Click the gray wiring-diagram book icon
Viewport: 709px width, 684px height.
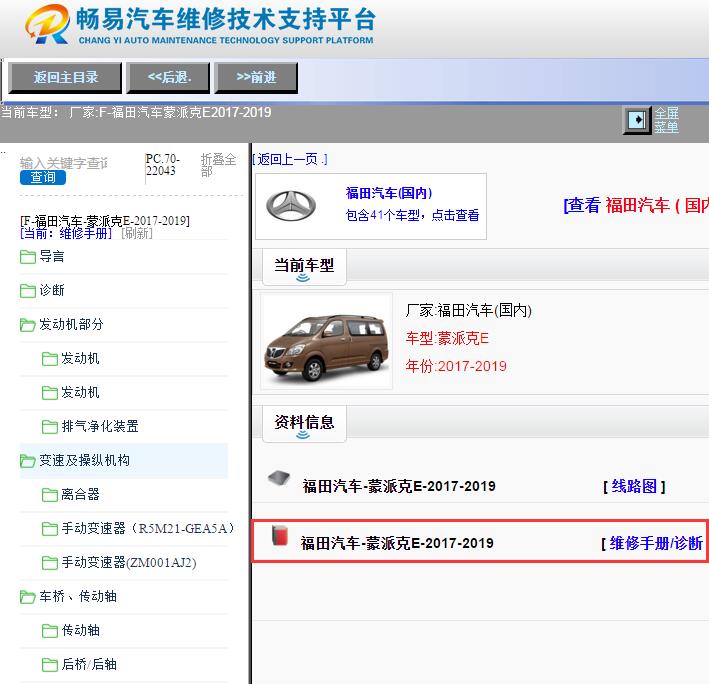tap(279, 478)
